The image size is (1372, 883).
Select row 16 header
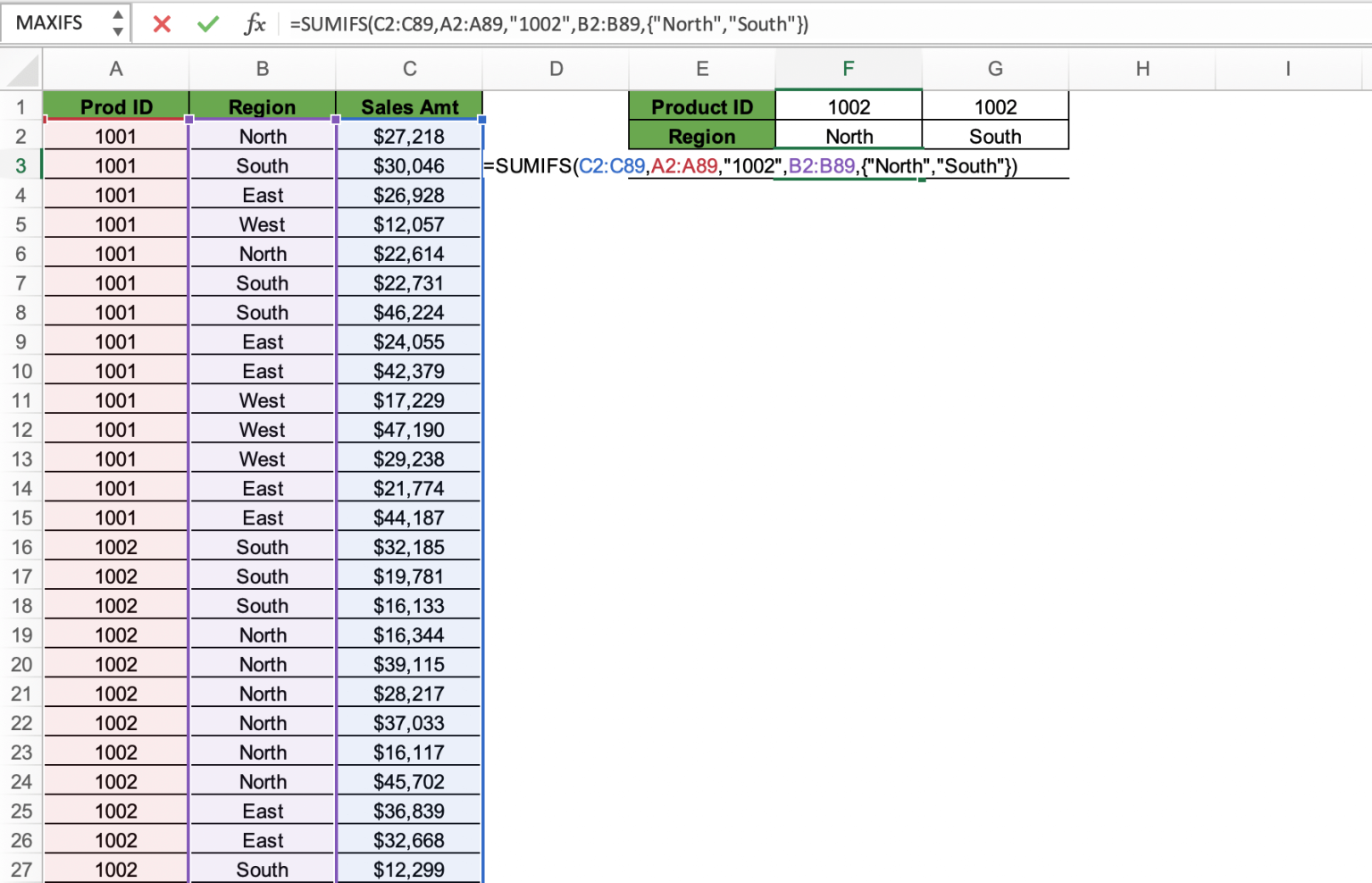tap(21, 546)
